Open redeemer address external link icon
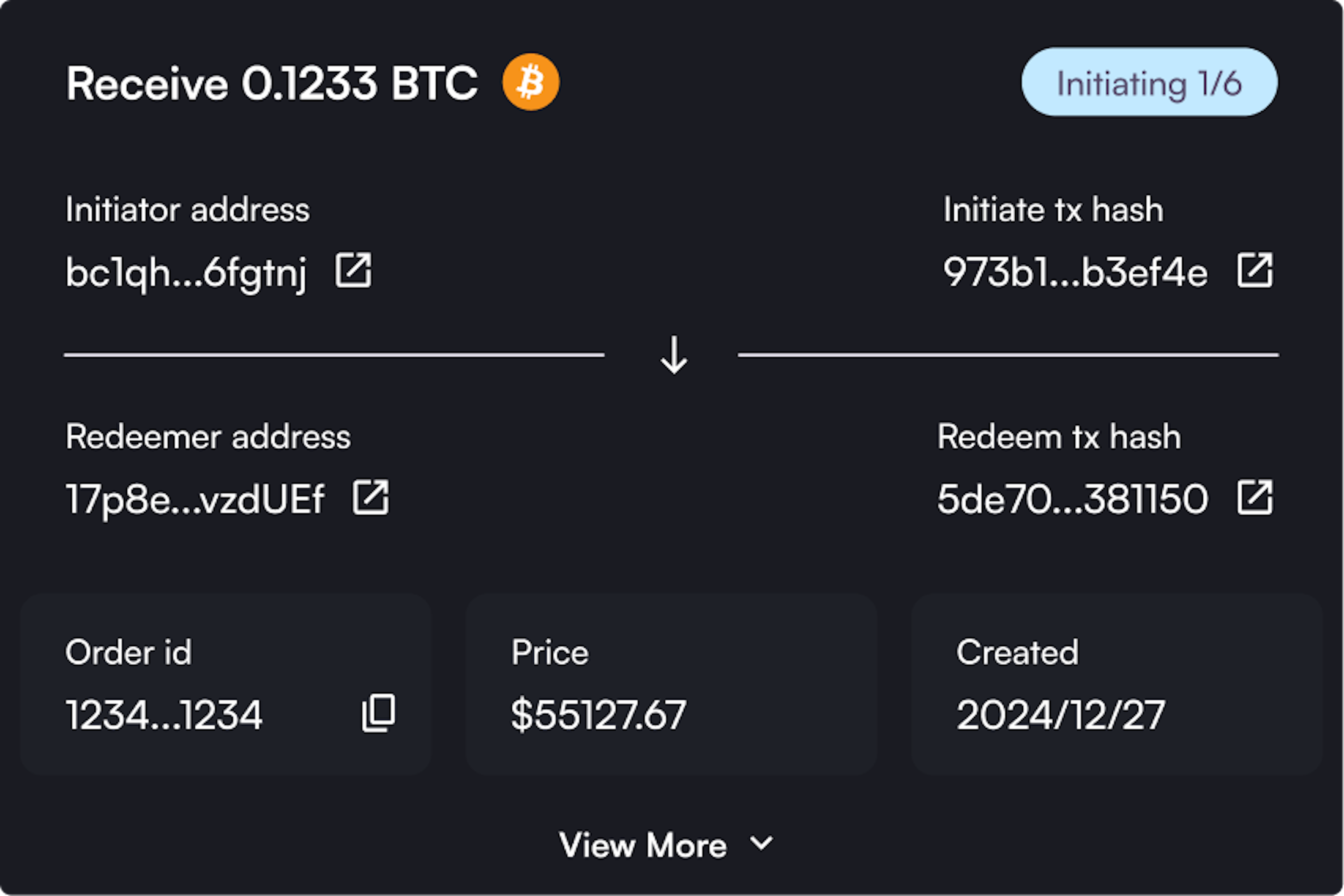 click(370, 498)
